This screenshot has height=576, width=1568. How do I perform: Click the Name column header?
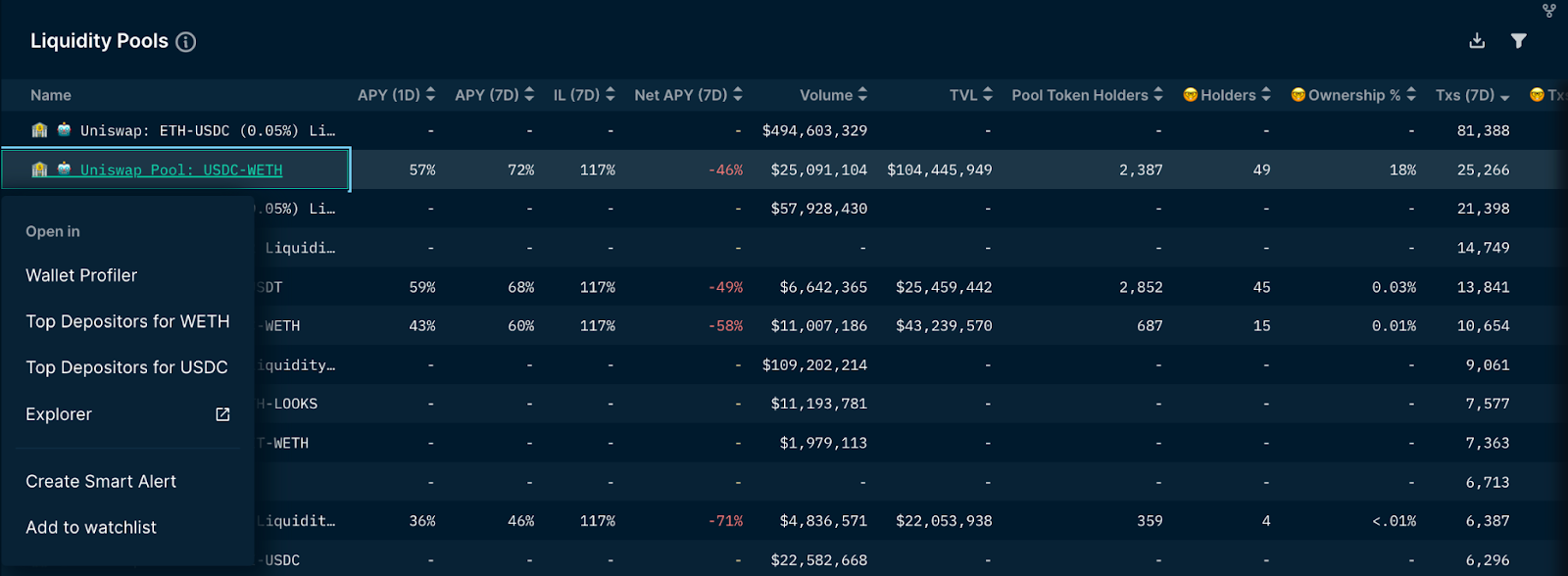[x=51, y=95]
